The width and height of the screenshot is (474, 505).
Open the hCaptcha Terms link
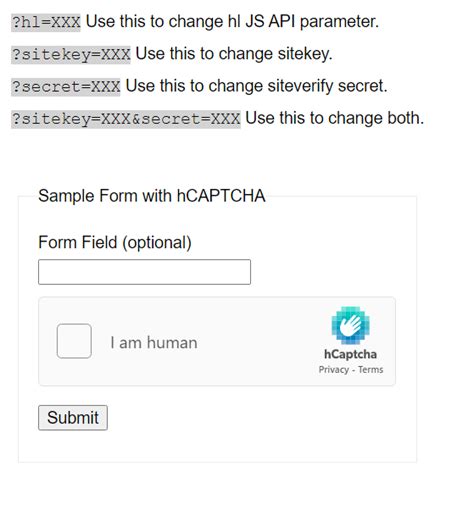(x=371, y=370)
